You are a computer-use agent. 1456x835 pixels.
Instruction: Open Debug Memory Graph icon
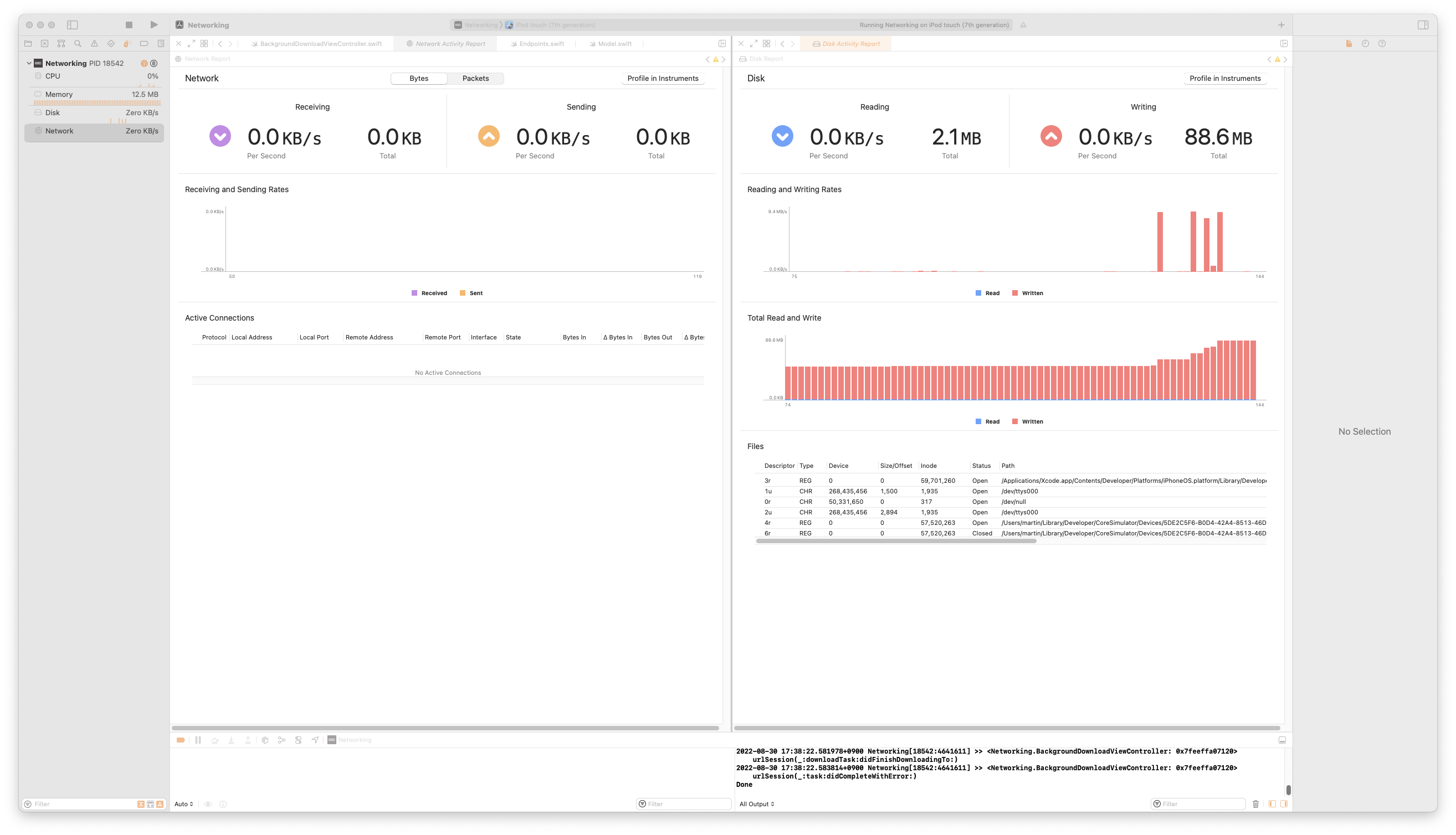coord(281,740)
